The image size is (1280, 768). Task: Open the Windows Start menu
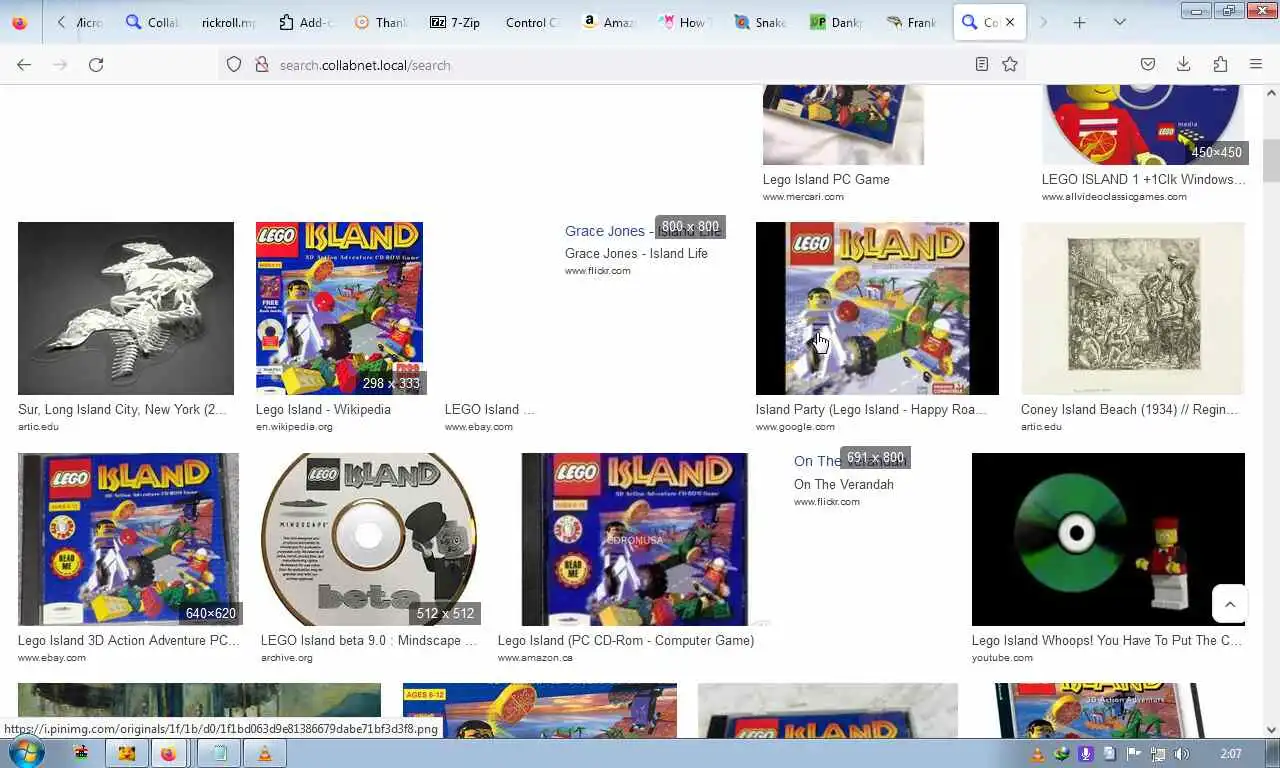tap(24, 753)
